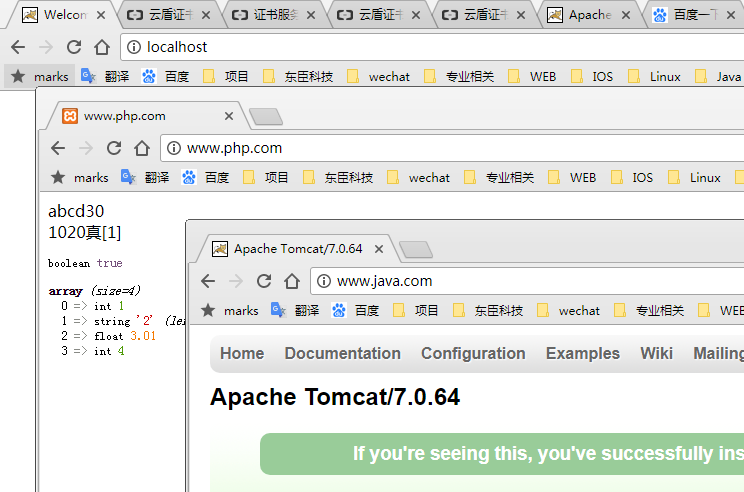Open IOS folder in www.php.com bookmarks bar
The width and height of the screenshot is (744, 492).
(632, 177)
